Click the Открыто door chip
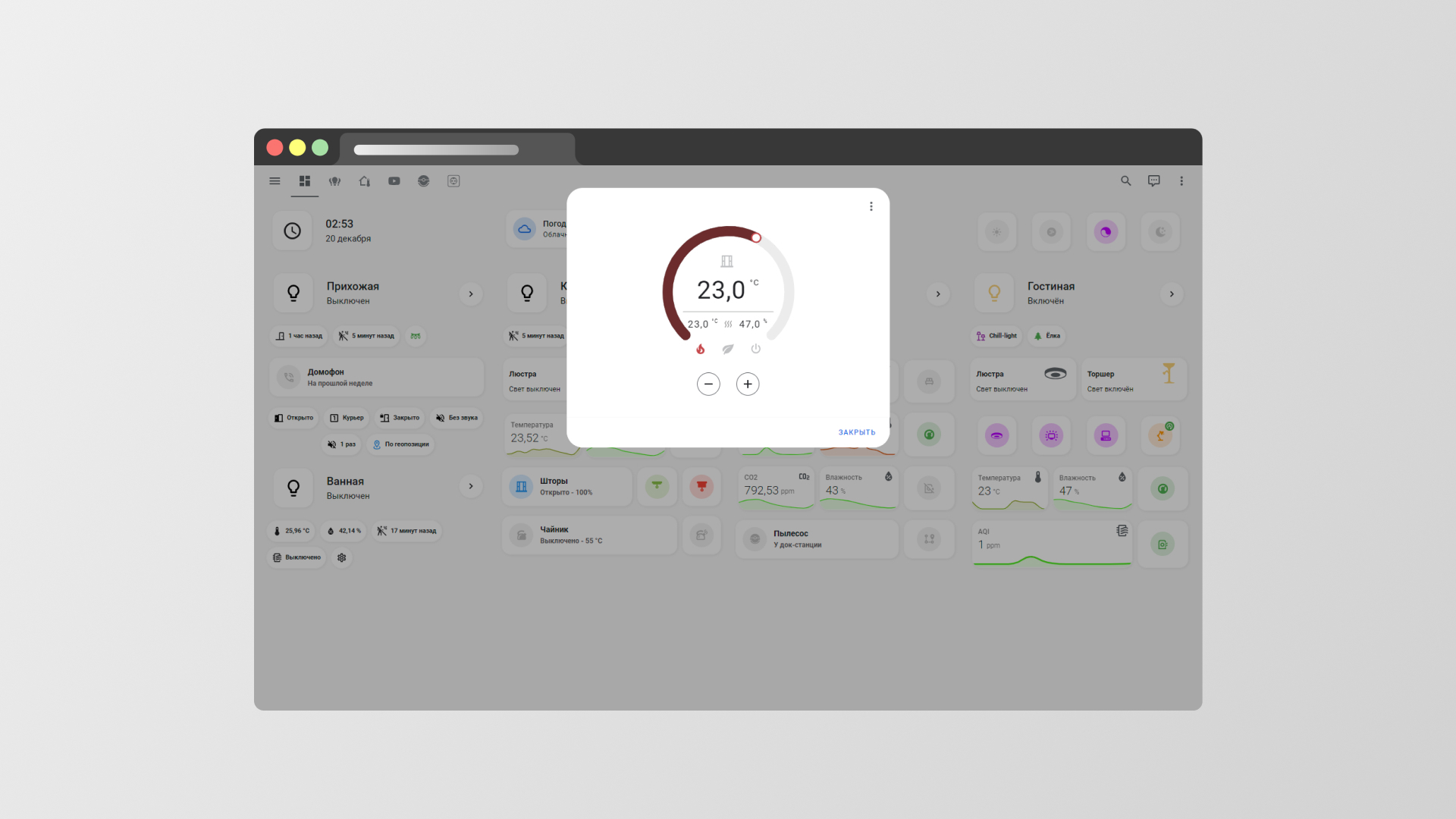 tap(293, 418)
